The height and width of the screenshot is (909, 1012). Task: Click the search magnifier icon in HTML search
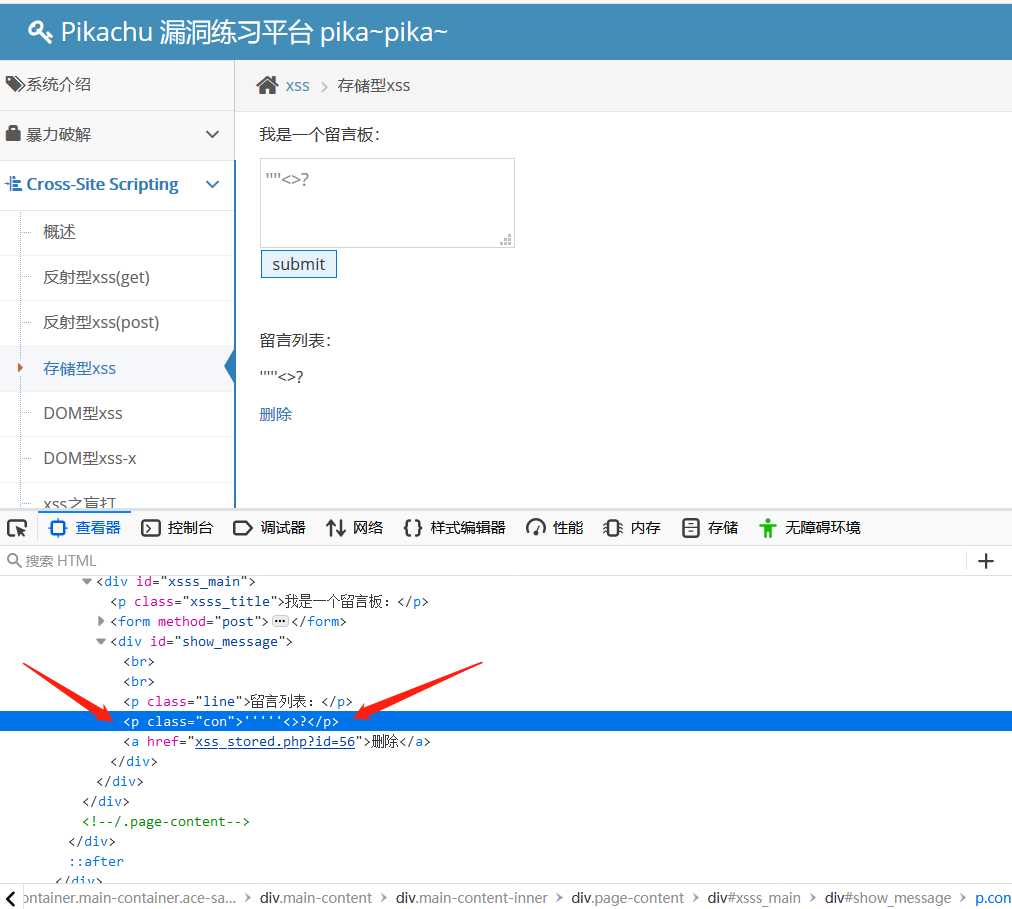pyautogui.click(x=14, y=560)
